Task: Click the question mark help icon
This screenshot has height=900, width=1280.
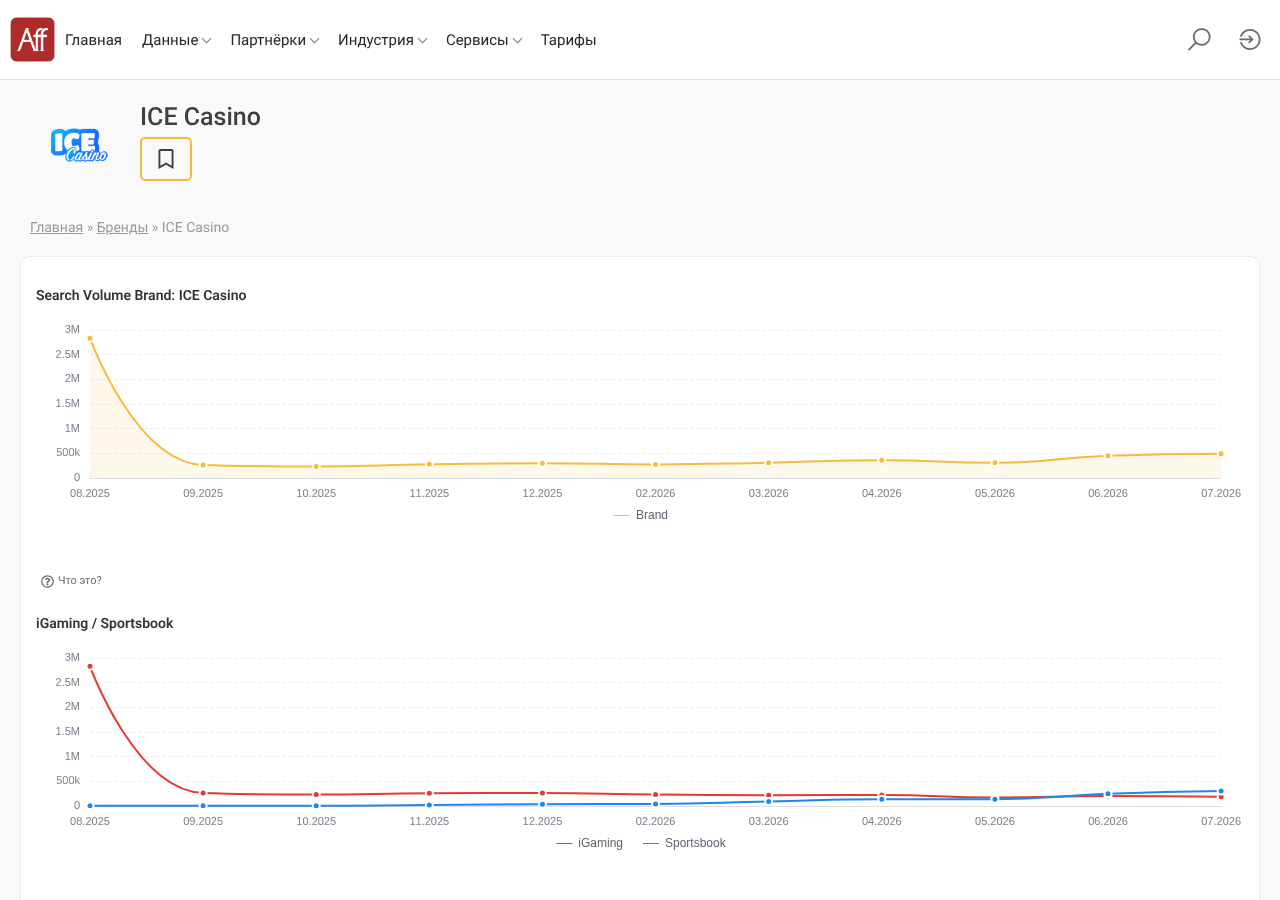Action: (x=47, y=581)
